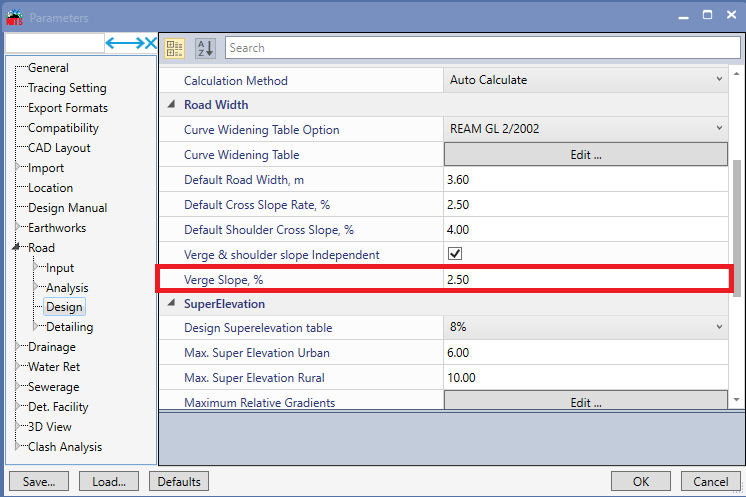Click the Load... button
The image size is (746, 497).
[x=109, y=481]
